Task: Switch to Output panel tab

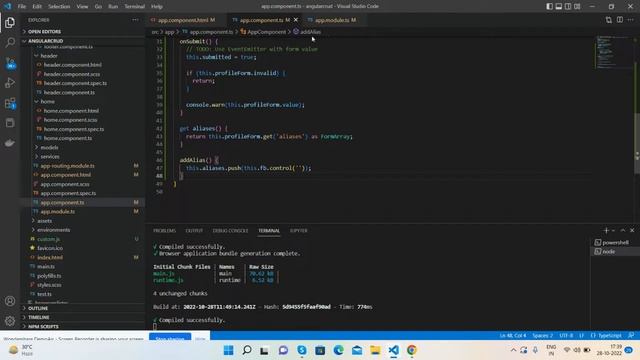Action: pyautogui.click(x=194, y=231)
